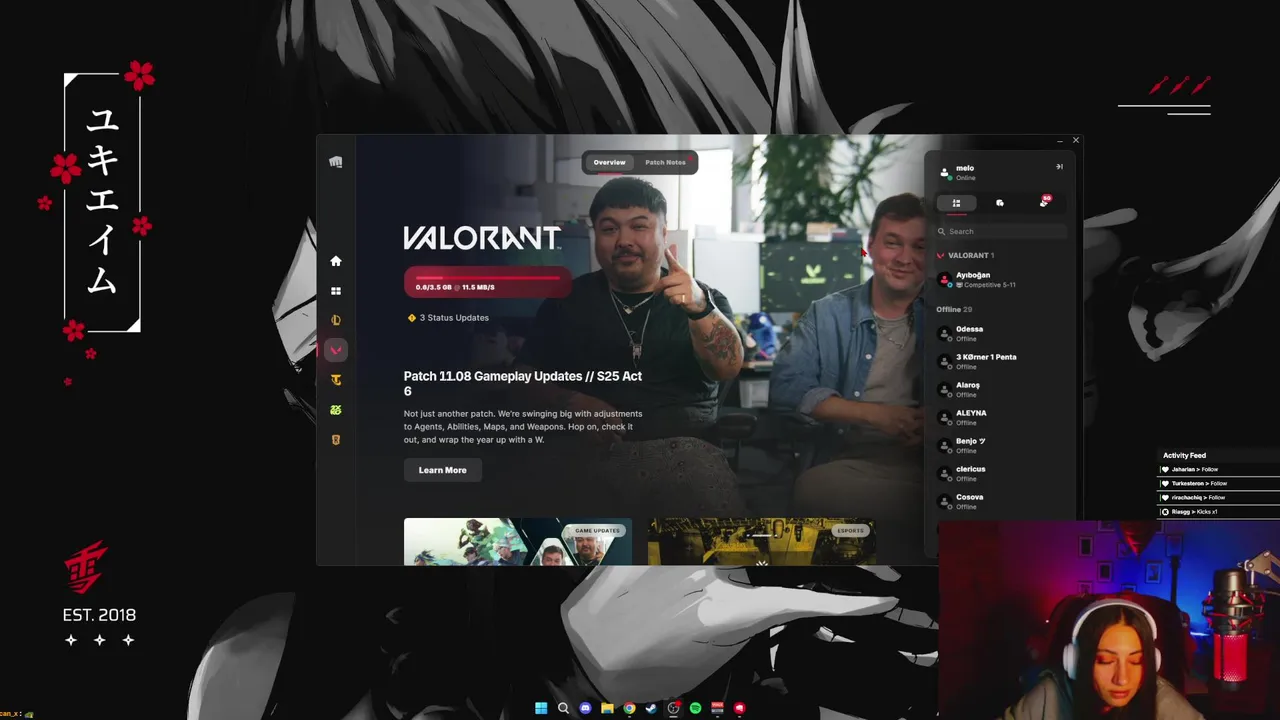Open Discord from the taskbar
Viewport: 1280px width, 720px height.
coord(585,708)
